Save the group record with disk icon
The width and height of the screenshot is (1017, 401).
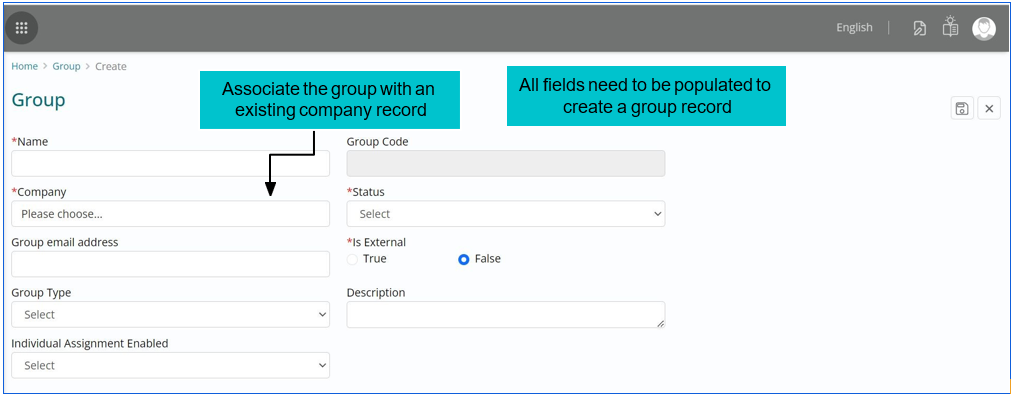click(x=961, y=109)
